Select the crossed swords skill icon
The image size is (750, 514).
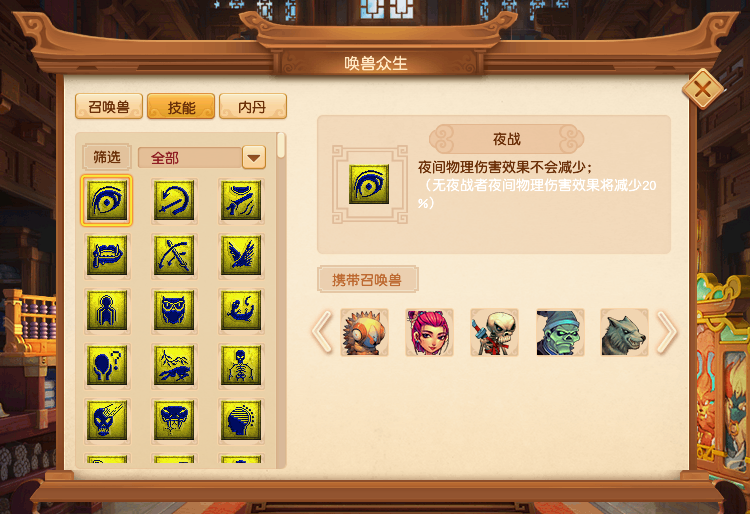174,255
